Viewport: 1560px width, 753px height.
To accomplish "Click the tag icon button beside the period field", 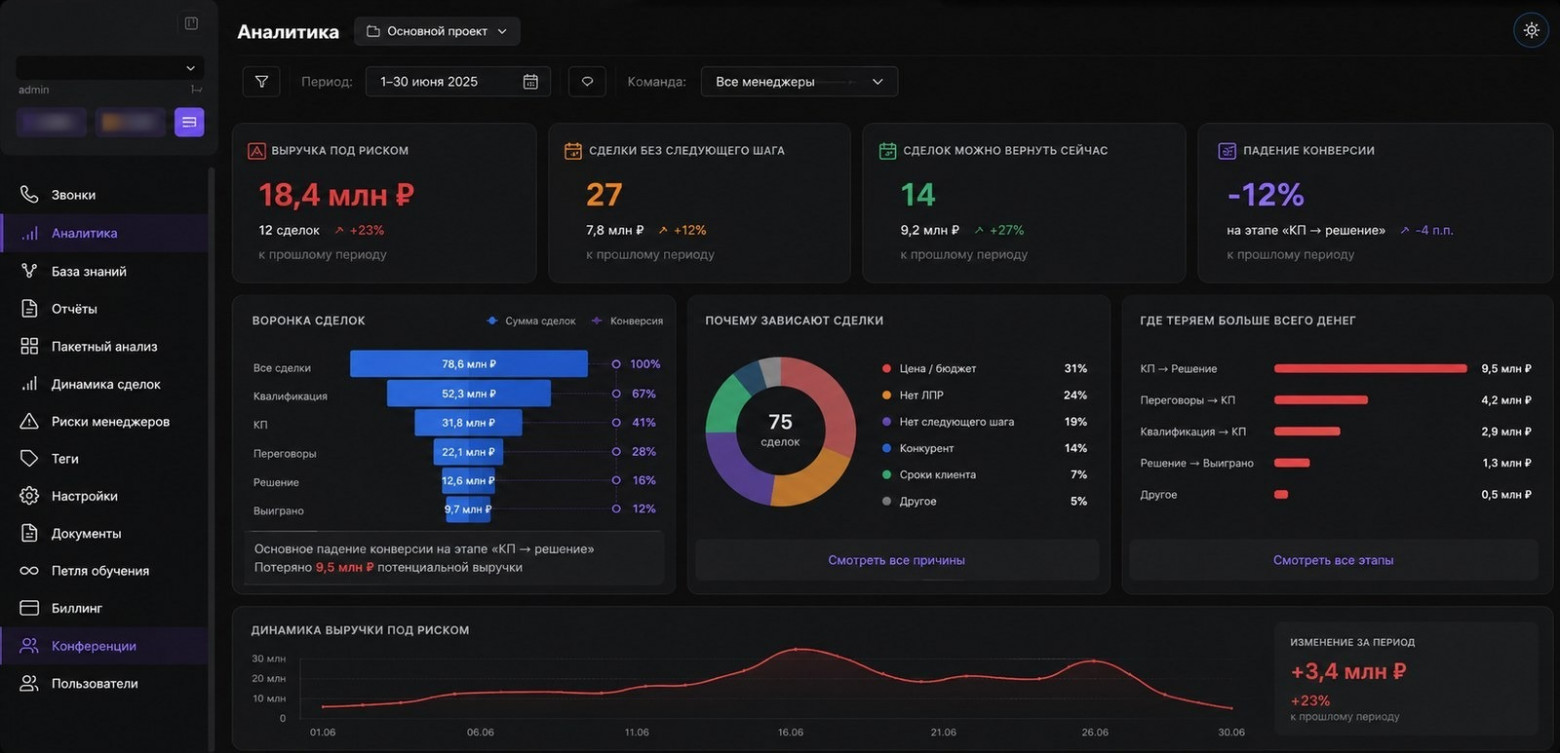I will coord(587,81).
